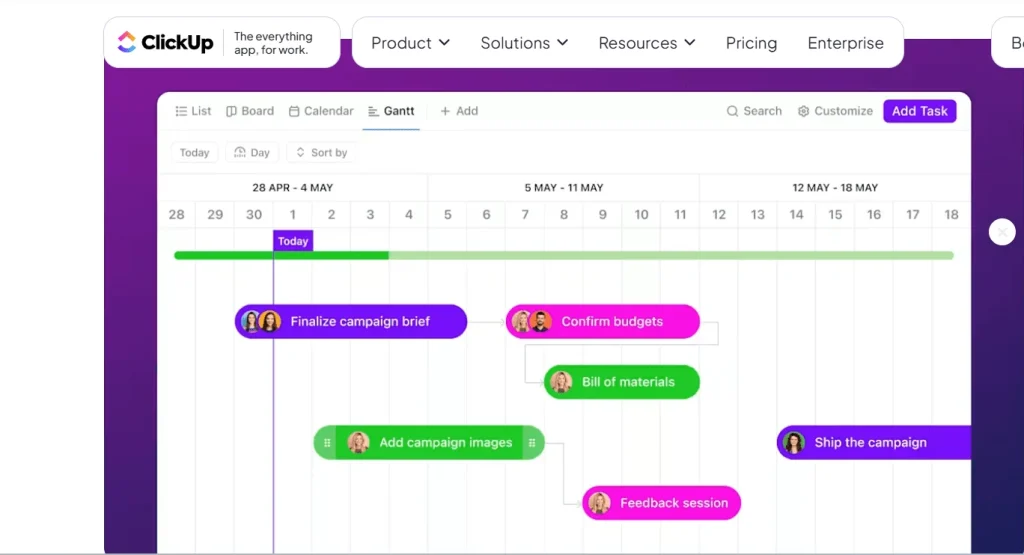Screen dimensions: 1024x555
Task: Click the green overall progress bar
Action: coord(564,255)
